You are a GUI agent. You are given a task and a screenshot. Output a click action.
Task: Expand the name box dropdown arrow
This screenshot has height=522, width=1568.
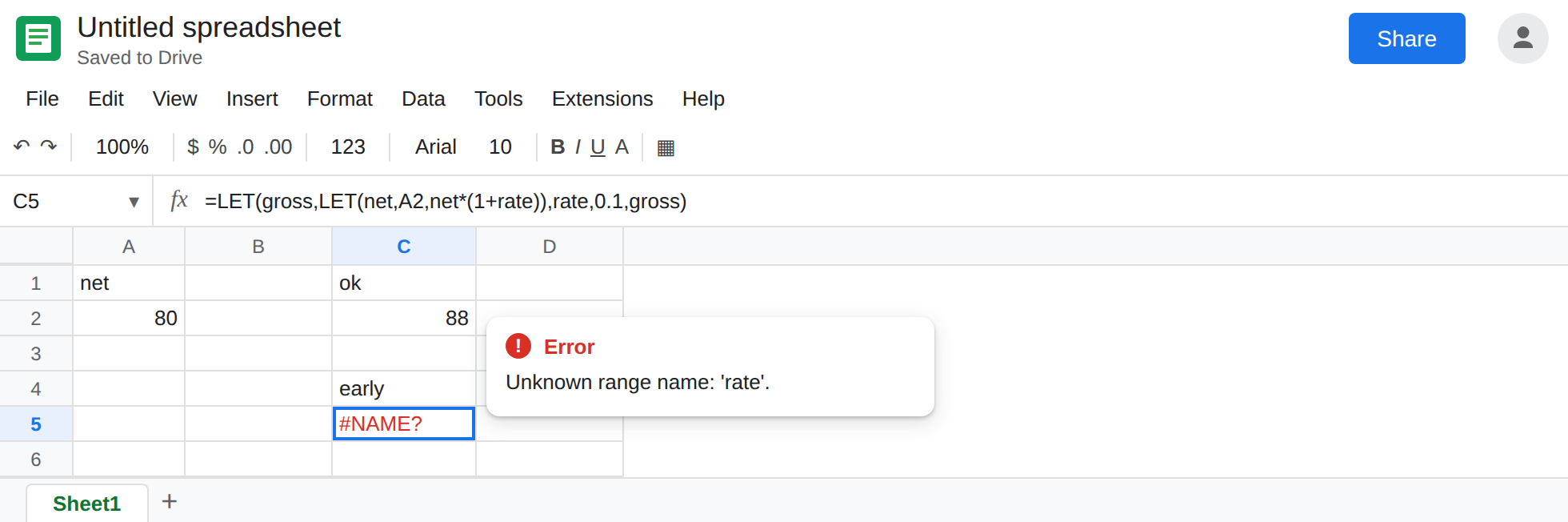pyautogui.click(x=134, y=202)
